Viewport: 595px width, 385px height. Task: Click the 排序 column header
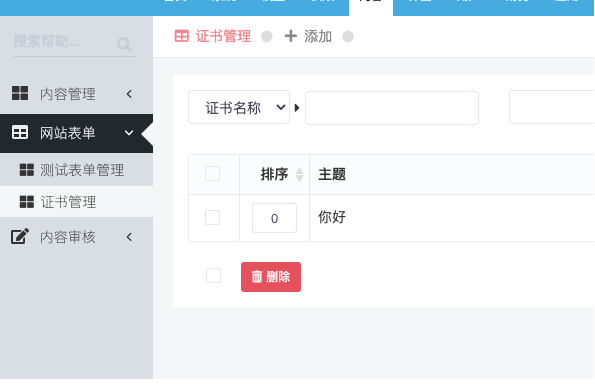coord(274,174)
